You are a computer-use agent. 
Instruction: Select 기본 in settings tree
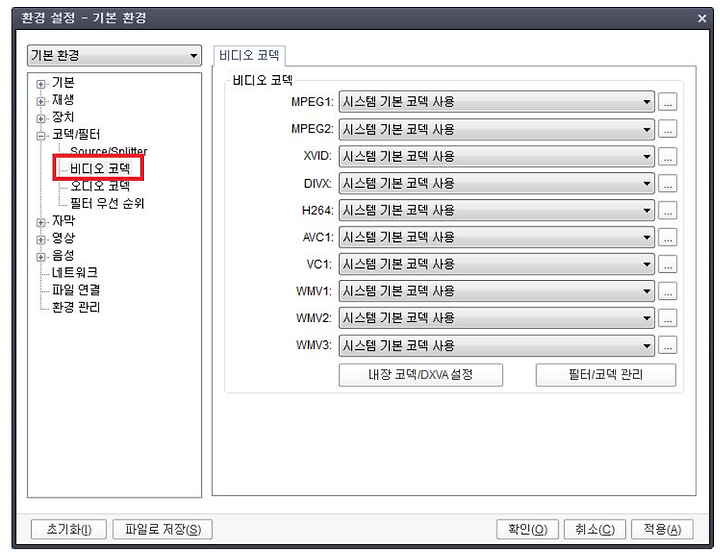coord(63,83)
